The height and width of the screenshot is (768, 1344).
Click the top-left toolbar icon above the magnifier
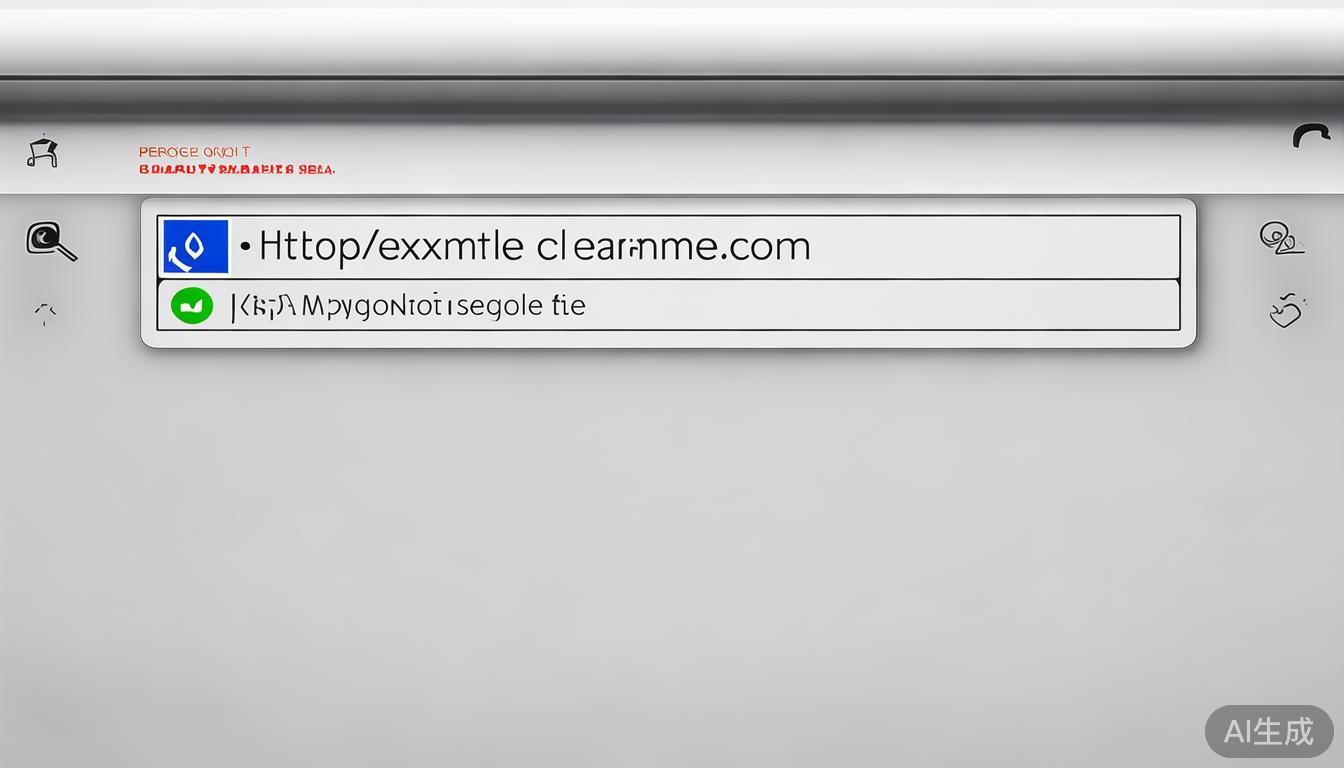(42, 152)
